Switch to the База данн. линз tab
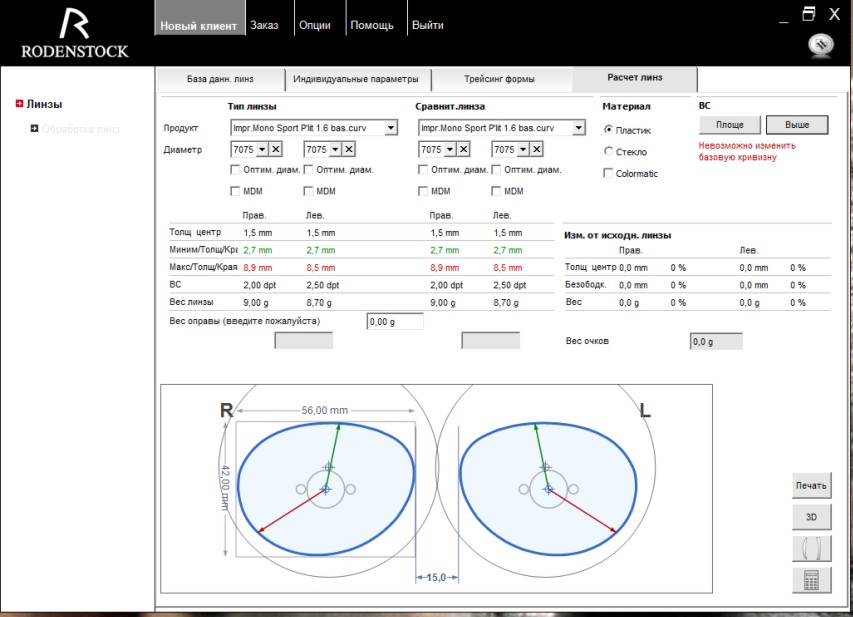Image resolution: width=853 pixels, height=617 pixels. point(220,79)
